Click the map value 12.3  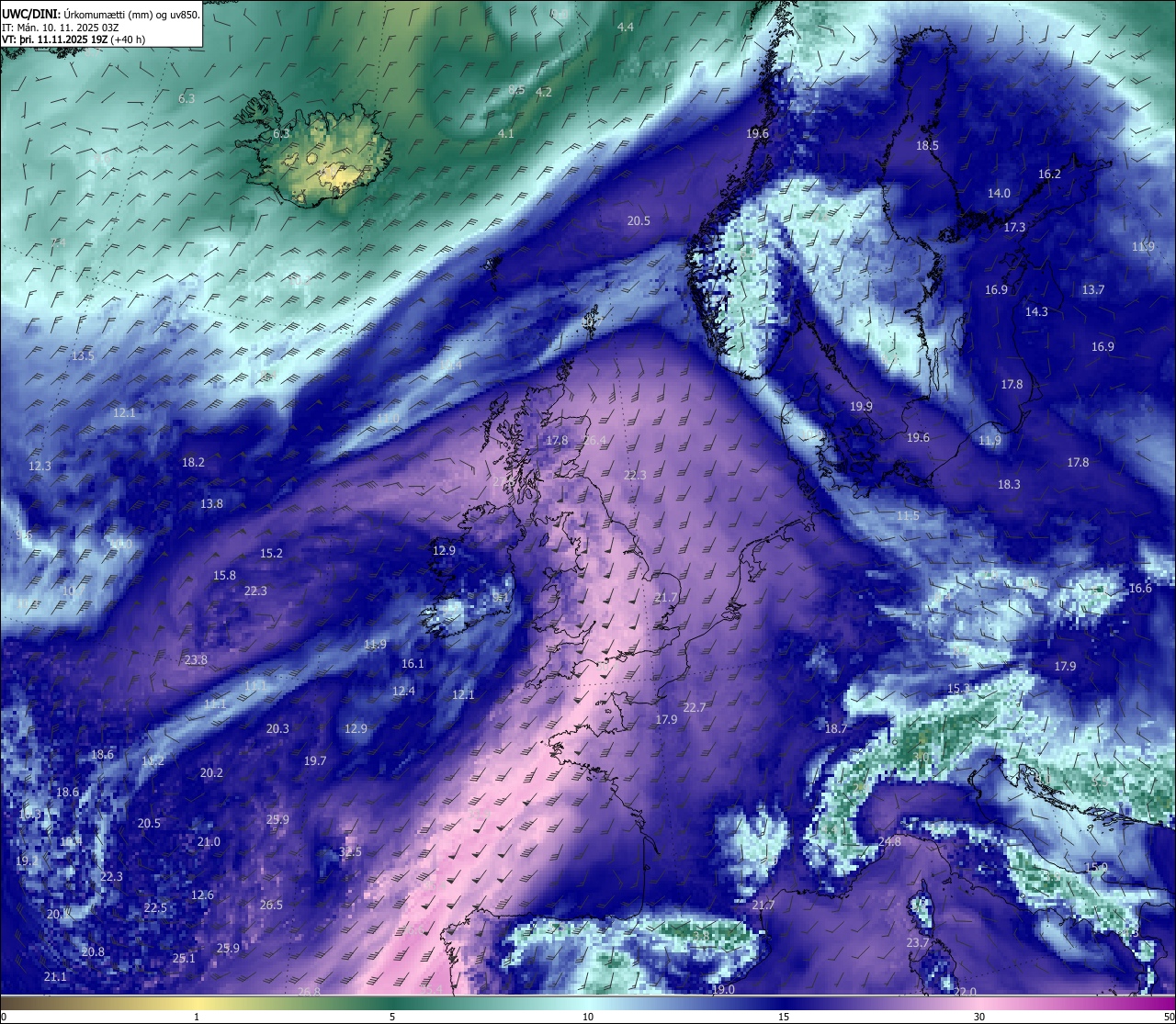(x=40, y=466)
